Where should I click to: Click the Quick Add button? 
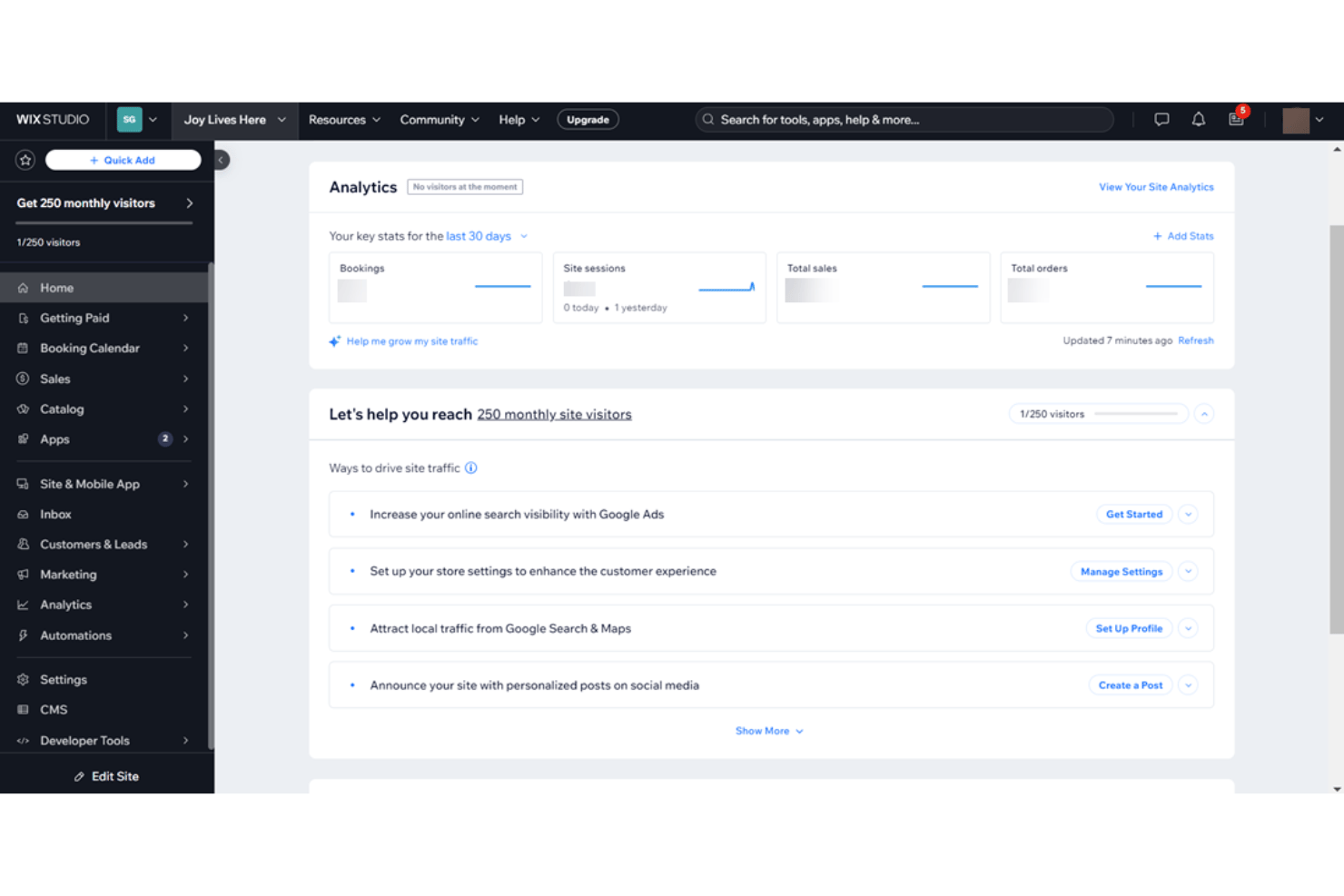tap(123, 160)
